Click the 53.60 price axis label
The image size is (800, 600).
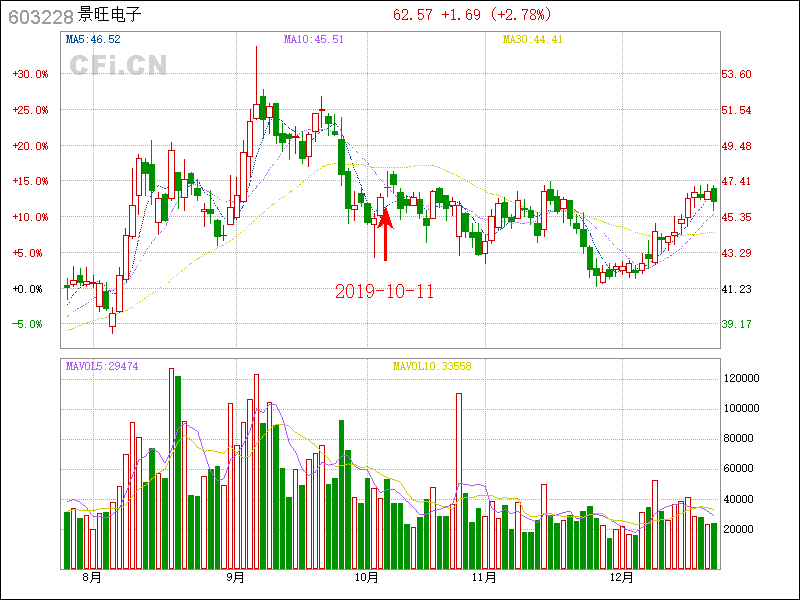tap(736, 74)
